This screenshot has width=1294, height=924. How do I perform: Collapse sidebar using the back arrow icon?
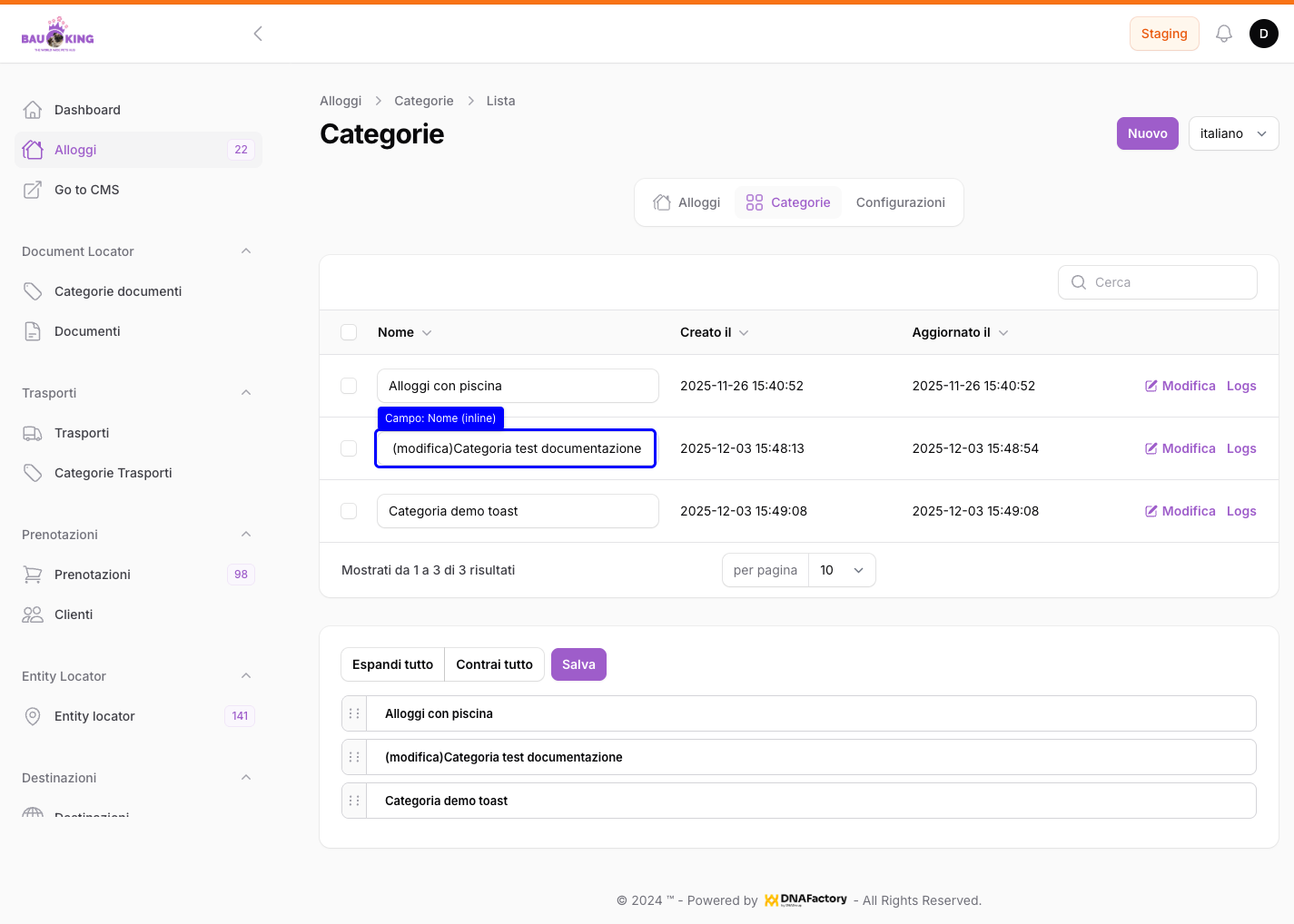tap(258, 34)
